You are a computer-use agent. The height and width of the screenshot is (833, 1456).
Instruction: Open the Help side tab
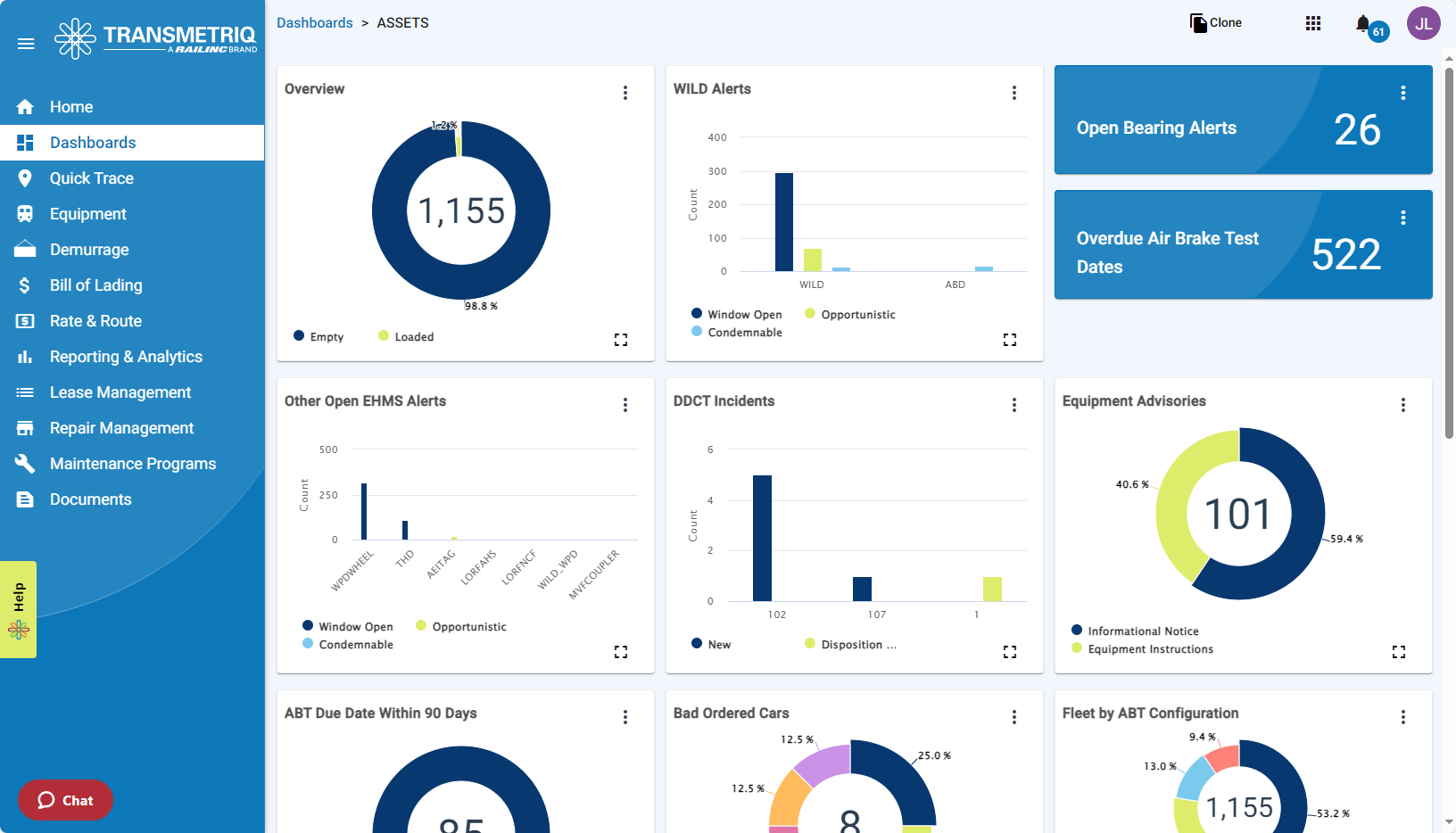(18, 609)
